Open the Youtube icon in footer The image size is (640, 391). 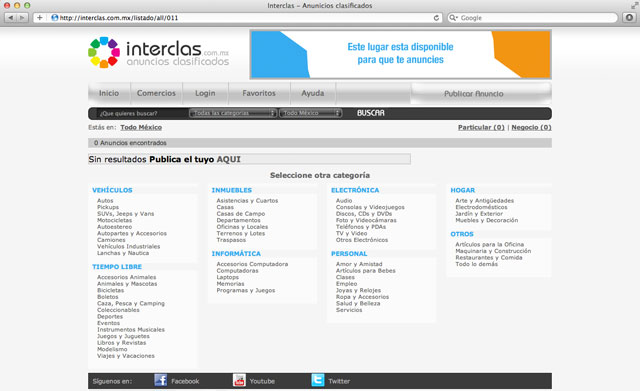(x=239, y=380)
